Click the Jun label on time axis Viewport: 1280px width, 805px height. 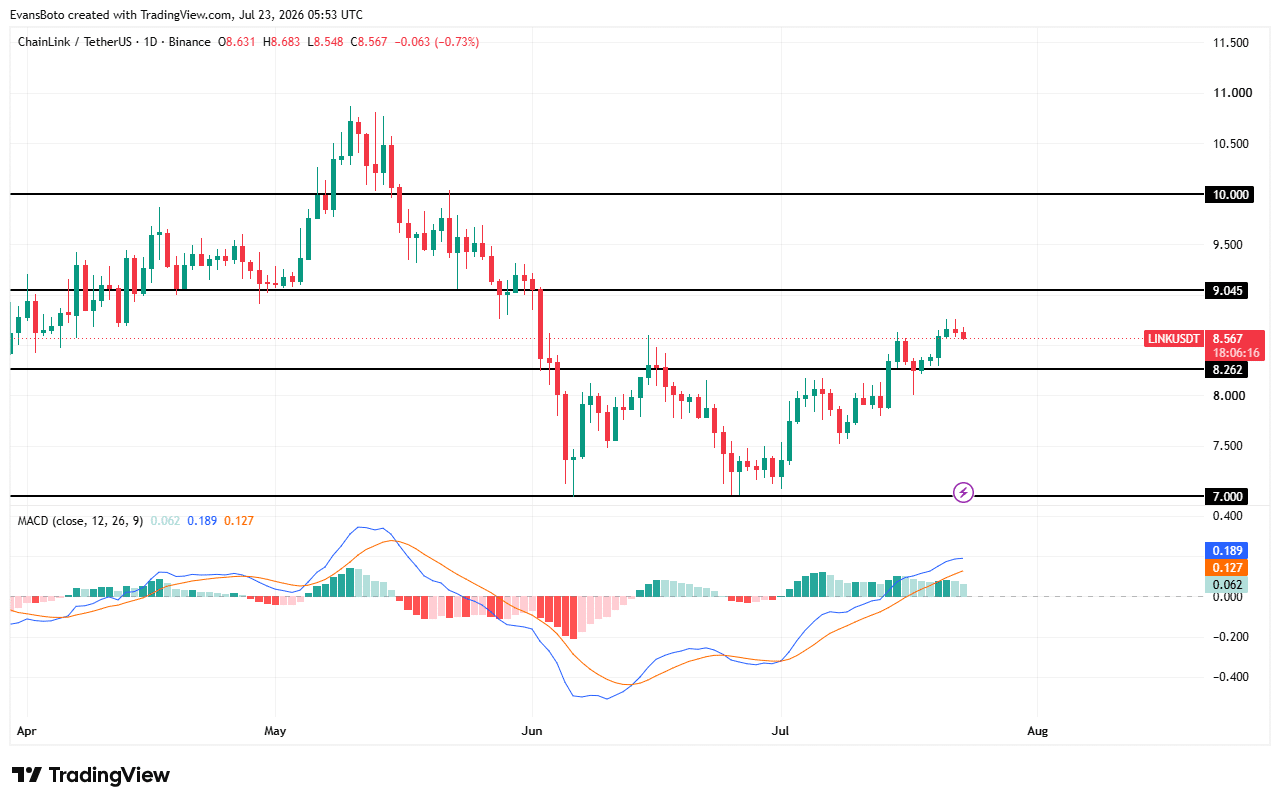point(531,731)
